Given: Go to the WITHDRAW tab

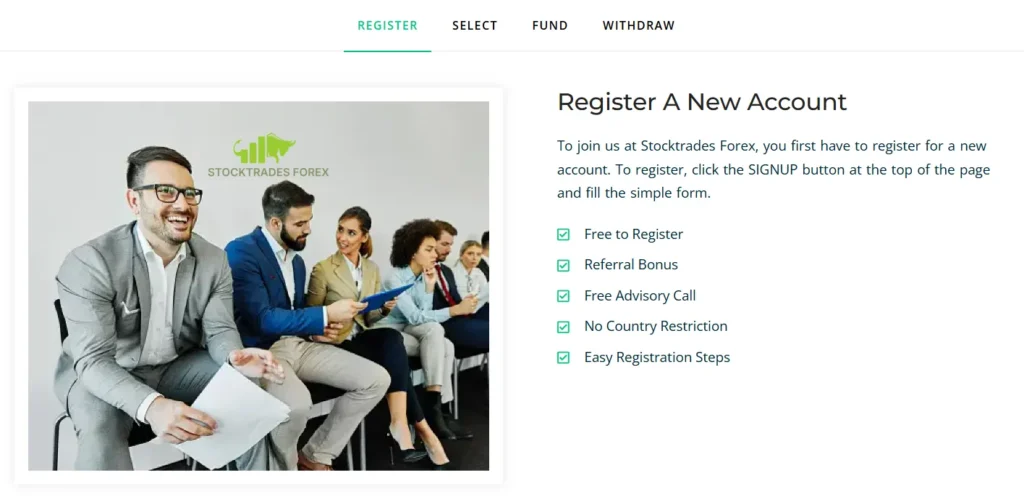Looking at the screenshot, I should point(639,25).
